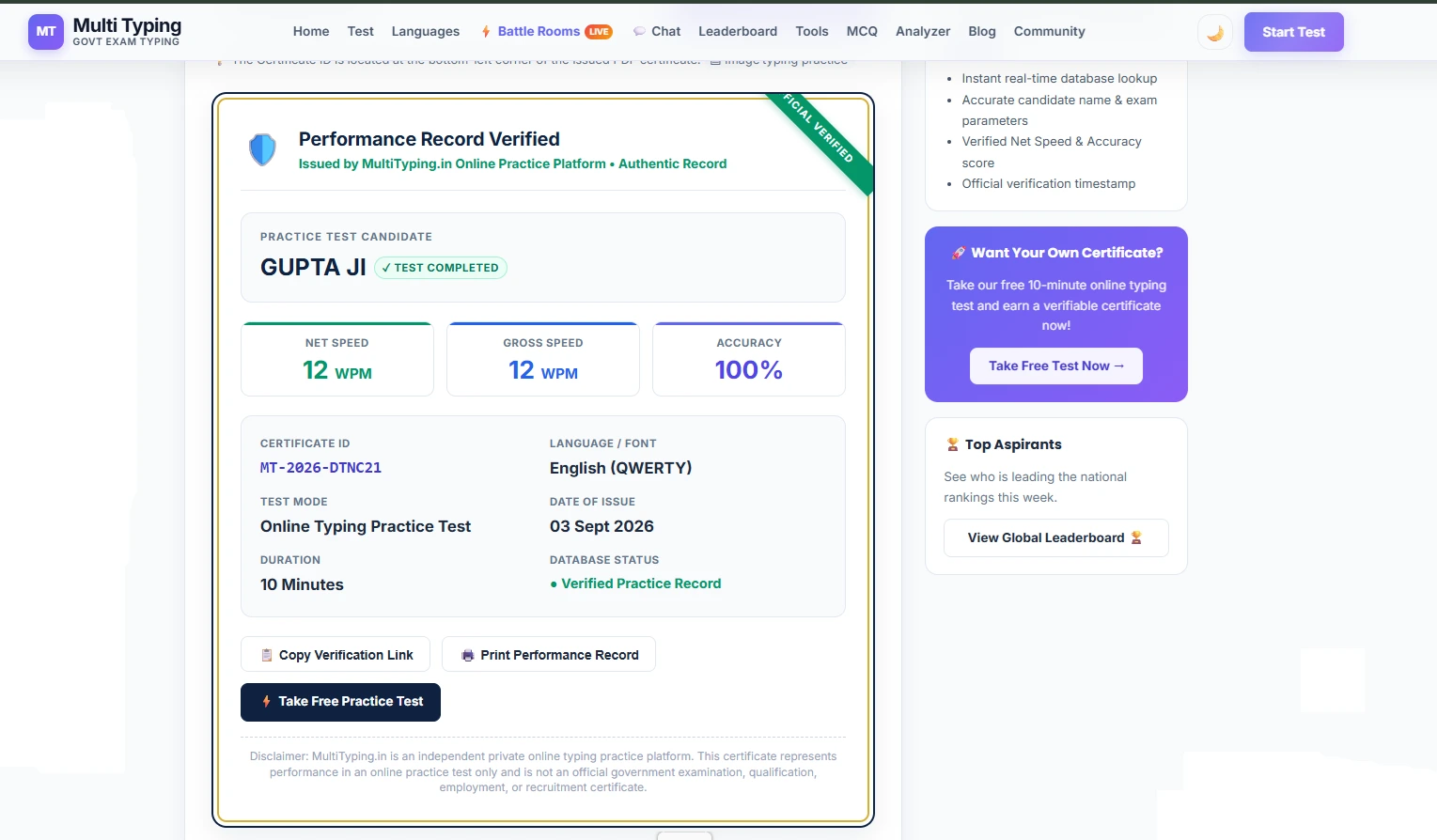Click candidate name GUPTA JI
This screenshot has width=1437, height=840.
pyautogui.click(x=313, y=267)
